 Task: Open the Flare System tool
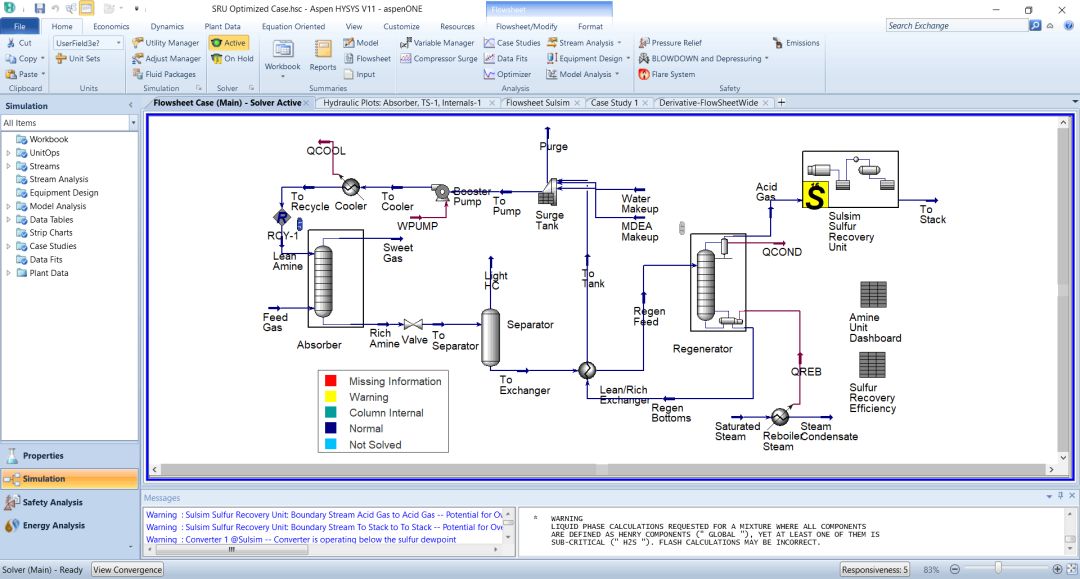pos(667,74)
